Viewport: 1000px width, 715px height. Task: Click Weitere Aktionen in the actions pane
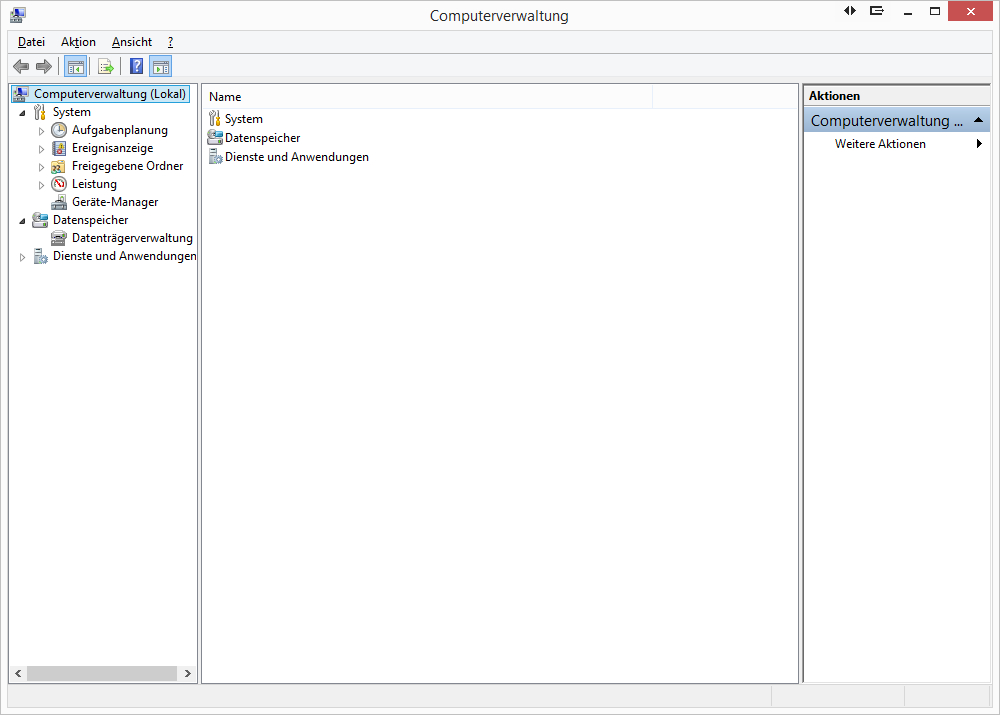coord(880,144)
